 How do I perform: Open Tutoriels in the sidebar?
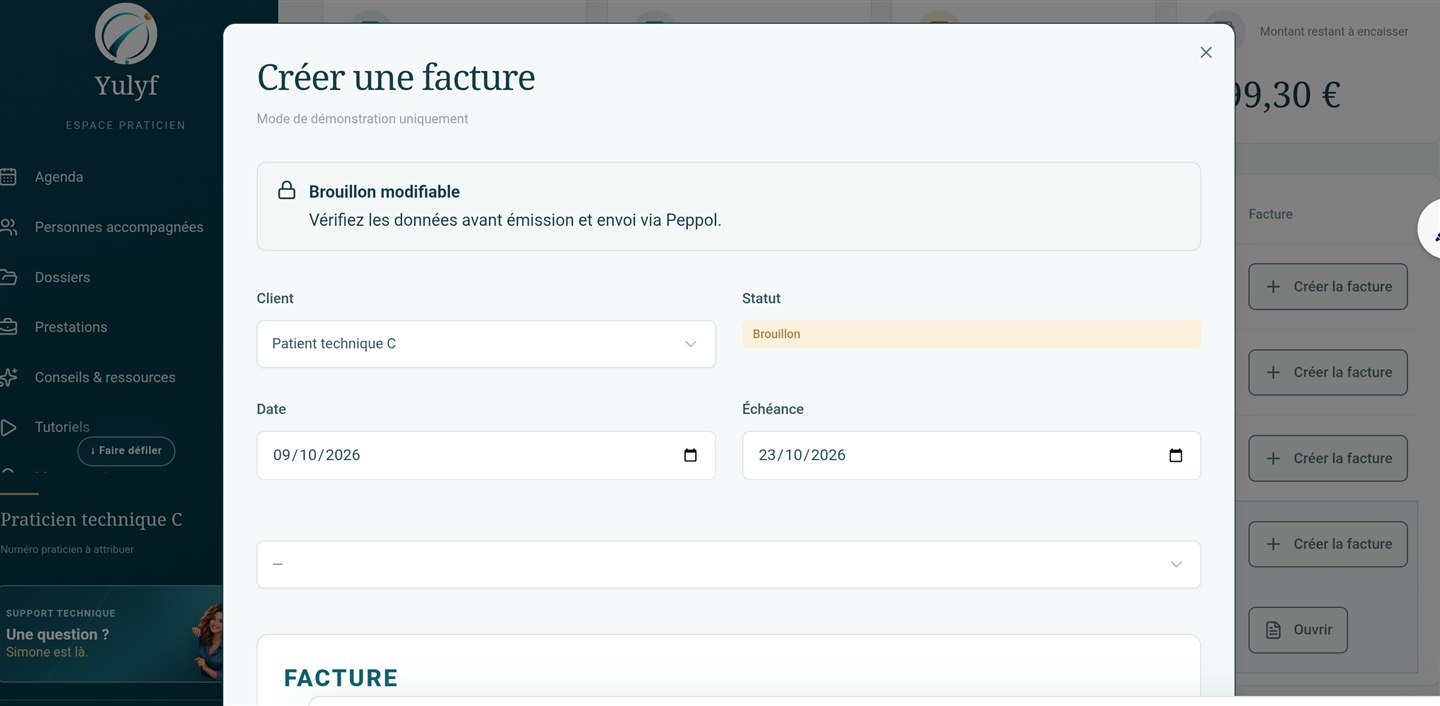tap(62, 427)
